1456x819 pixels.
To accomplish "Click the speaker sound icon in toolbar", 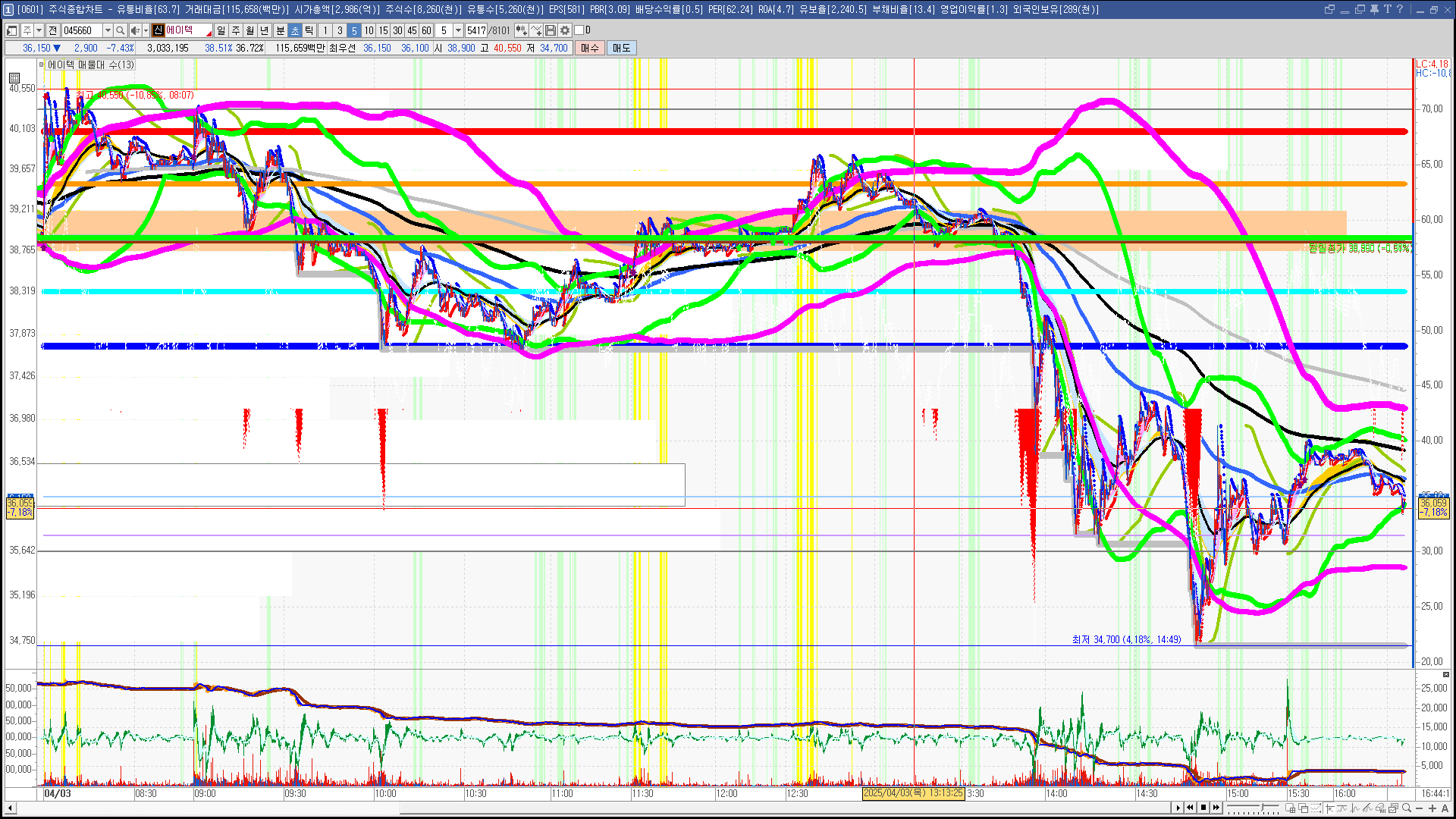I will pos(135,30).
